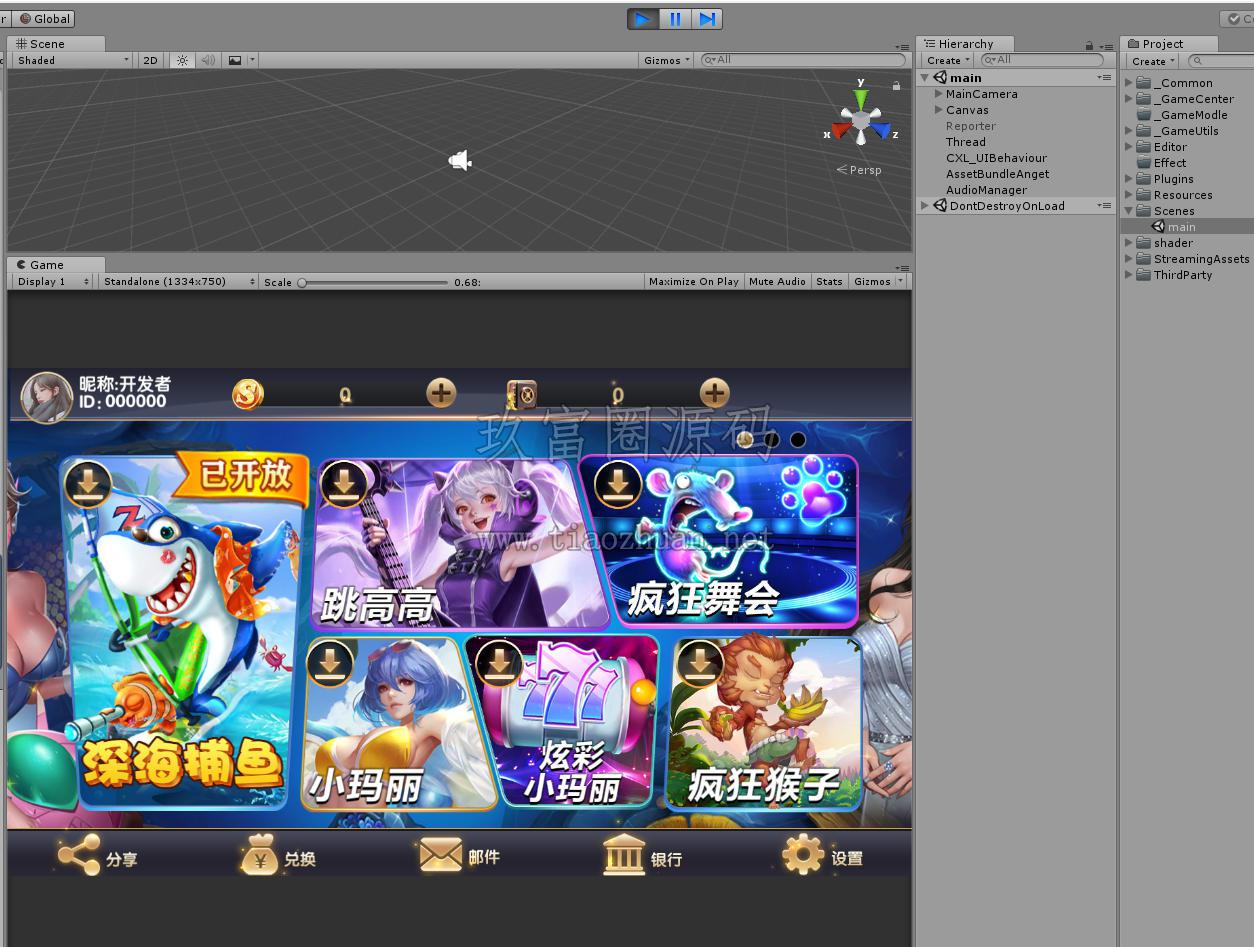Collapse the Scenes folder
This screenshot has height=947, width=1254.
point(1129,211)
